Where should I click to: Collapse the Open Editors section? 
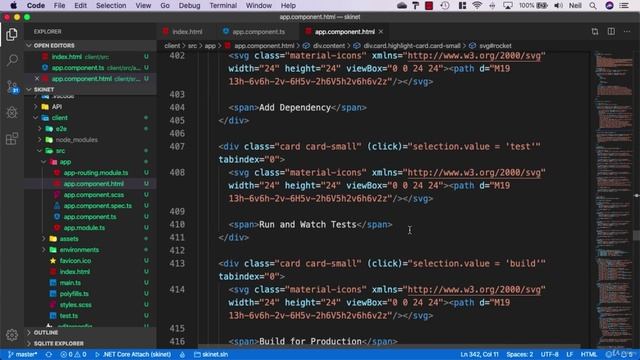(29, 45)
